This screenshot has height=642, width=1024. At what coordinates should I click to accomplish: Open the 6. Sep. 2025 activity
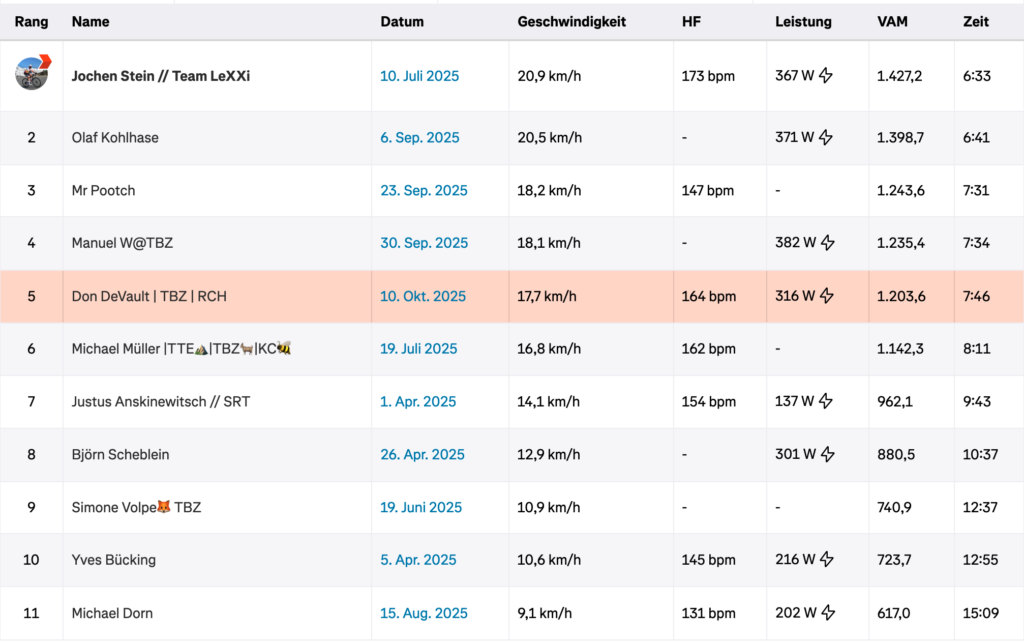pyautogui.click(x=420, y=138)
